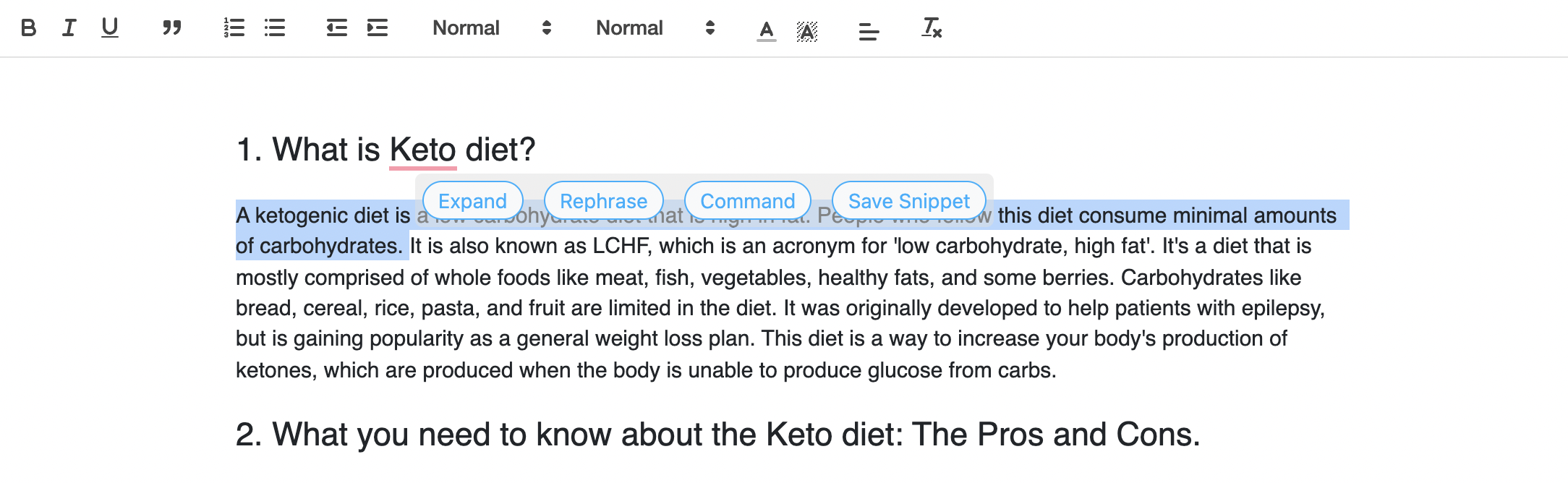Click the Save Snippet button
Image resolution: width=1568 pixels, height=483 pixels.
(x=909, y=201)
